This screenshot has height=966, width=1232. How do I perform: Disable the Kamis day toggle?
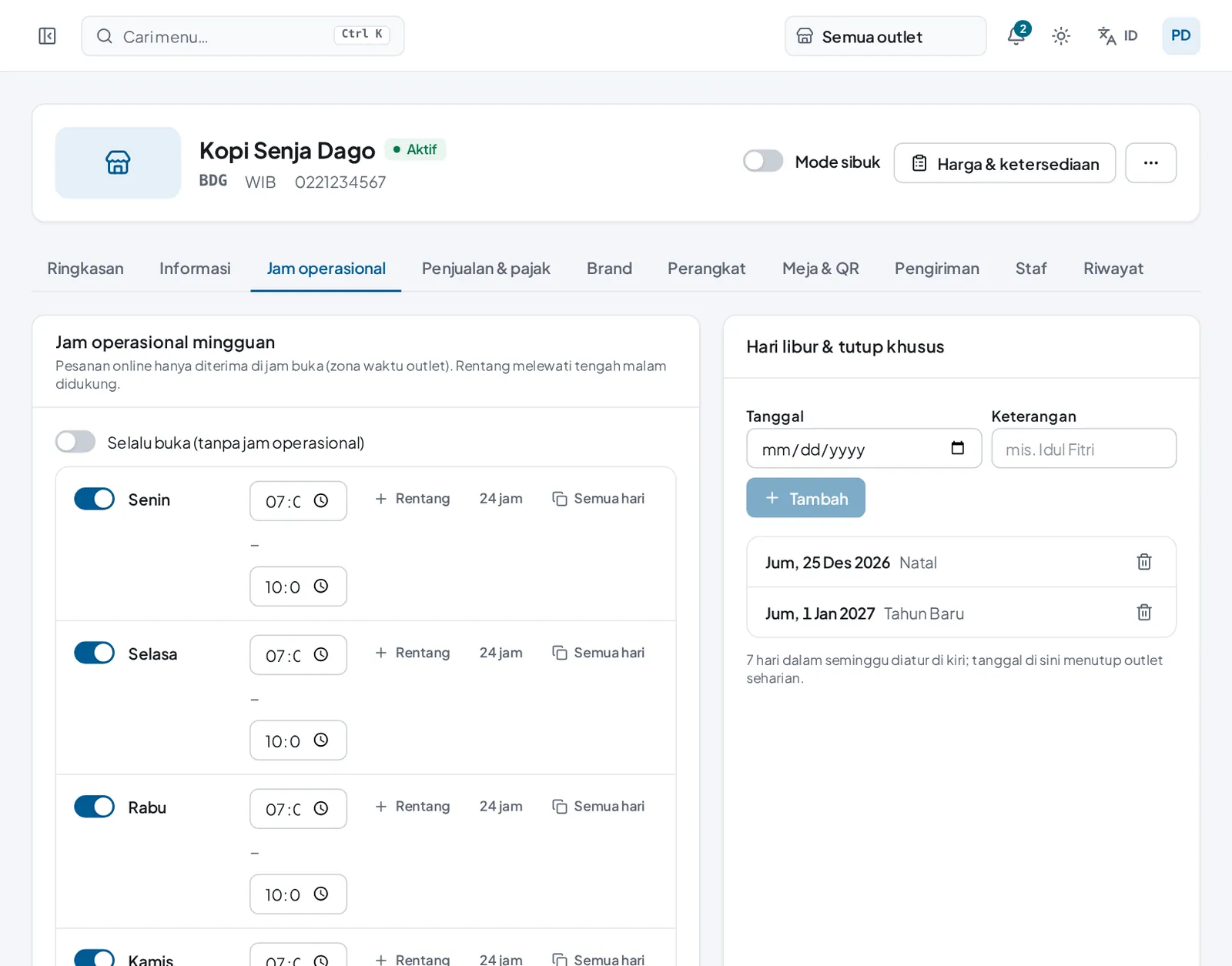coord(94,958)
